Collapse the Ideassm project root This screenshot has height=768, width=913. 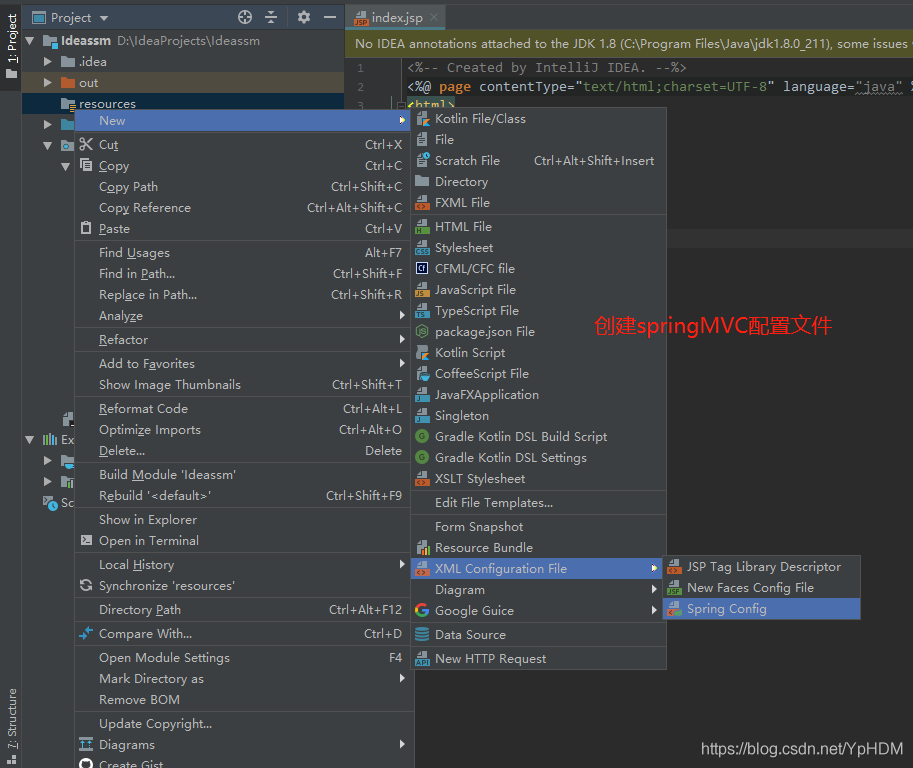click(x=29, y=41)
